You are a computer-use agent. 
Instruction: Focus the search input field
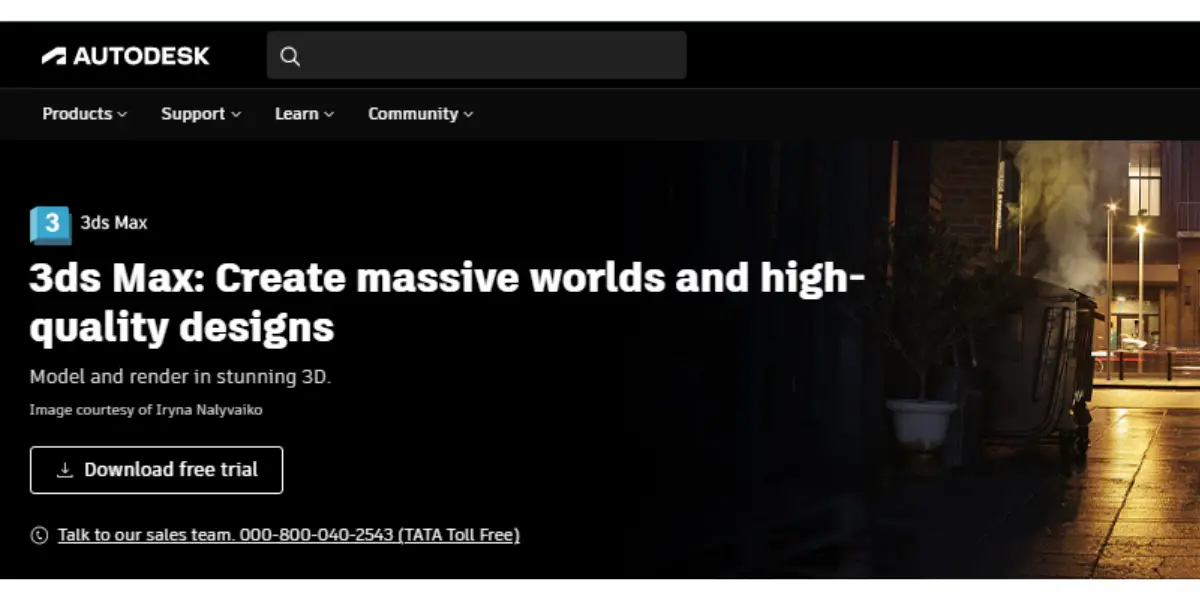tap(476, 55)
